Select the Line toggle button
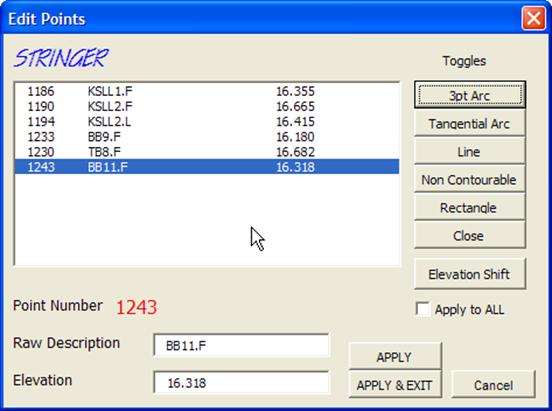The height and width of the screenshot is (411, 552). click(470, 151)
